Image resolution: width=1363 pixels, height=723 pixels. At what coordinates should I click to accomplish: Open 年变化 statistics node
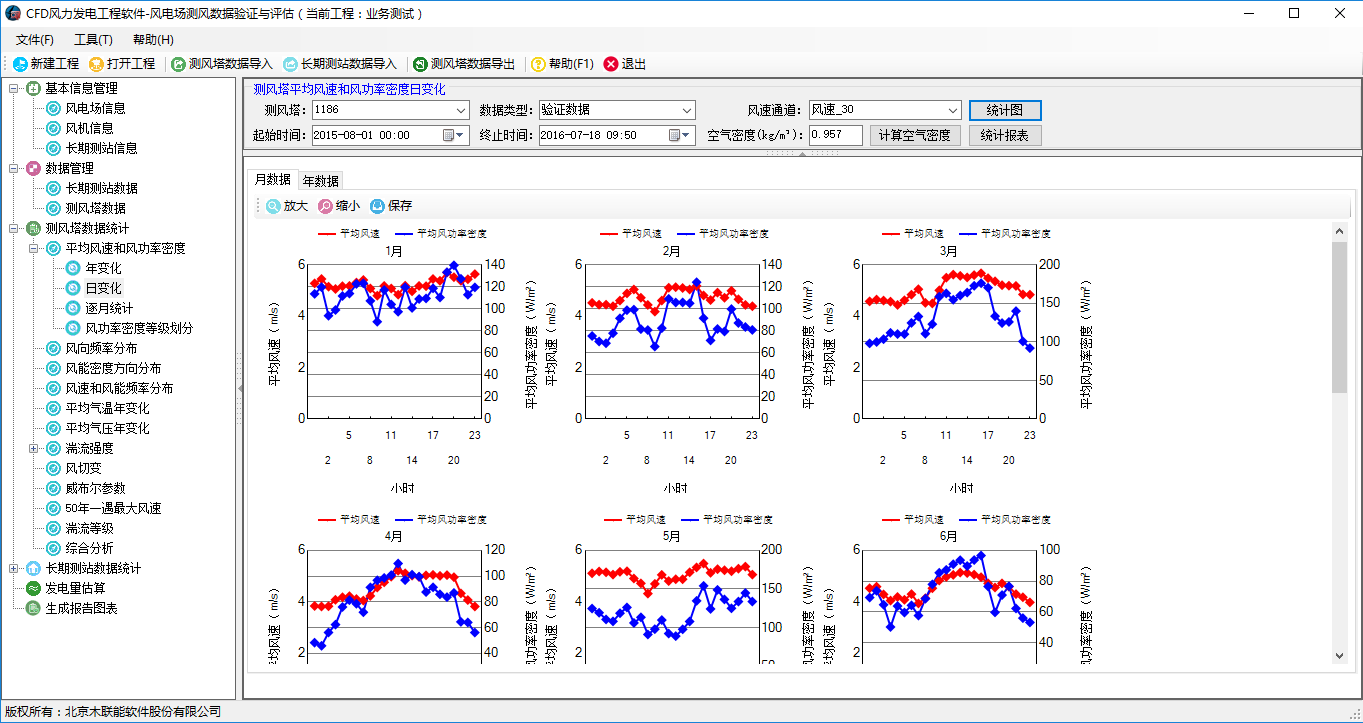click(x=103, y=268)
